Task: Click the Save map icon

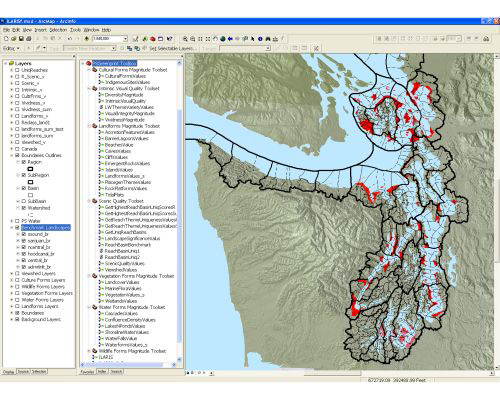Action: click(21, 39)
